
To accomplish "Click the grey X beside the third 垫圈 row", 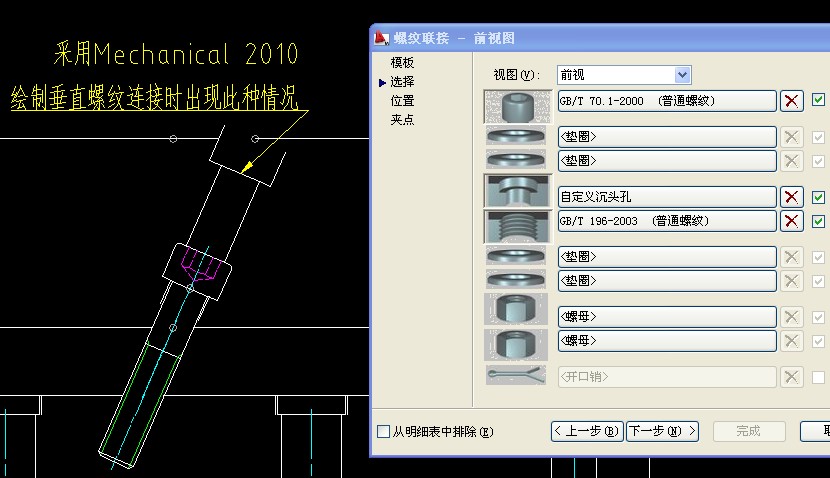I will pyautogui.click(x=791, y=257).
